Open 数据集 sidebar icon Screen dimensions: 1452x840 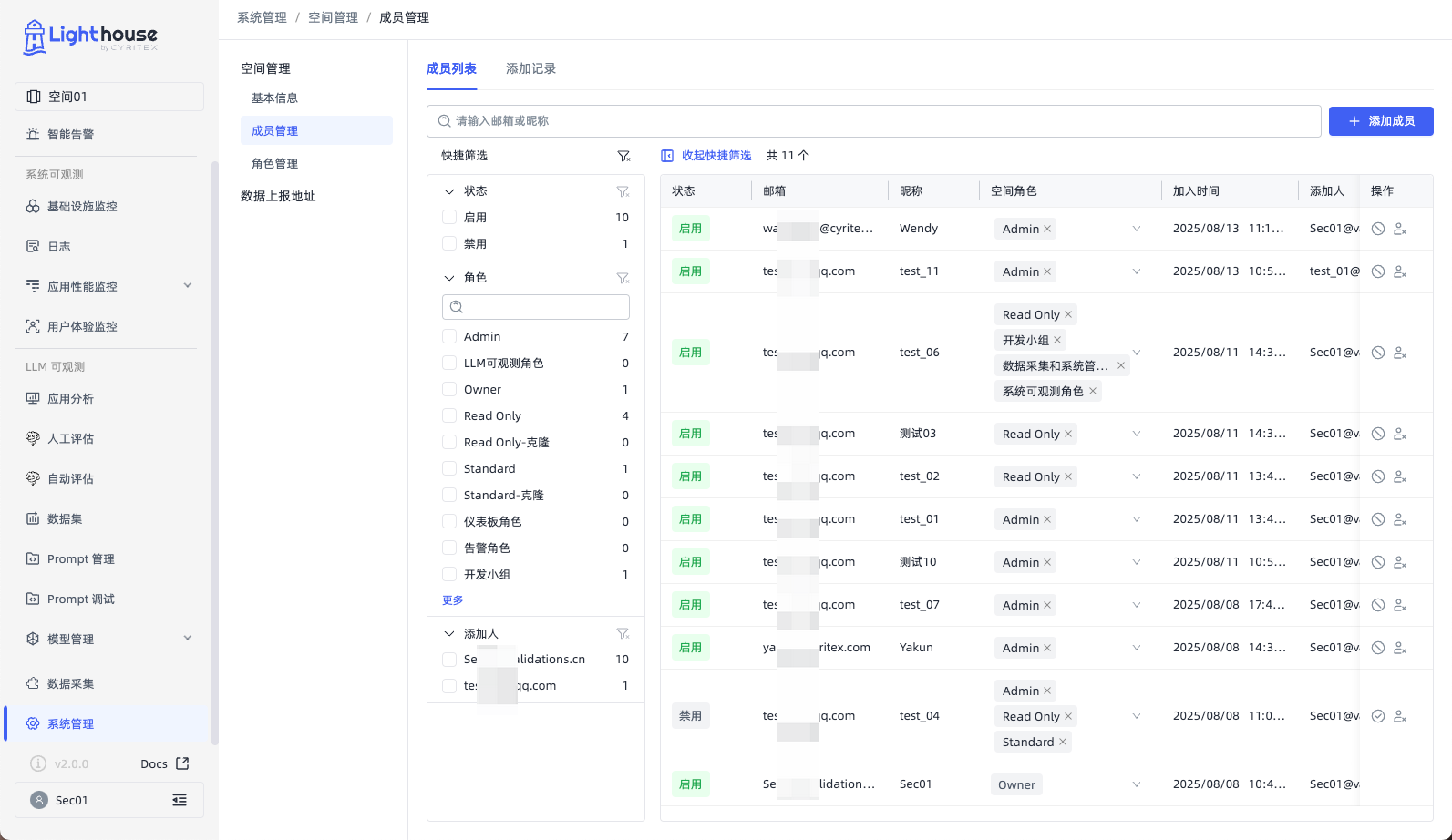click(x=33, y=518)
